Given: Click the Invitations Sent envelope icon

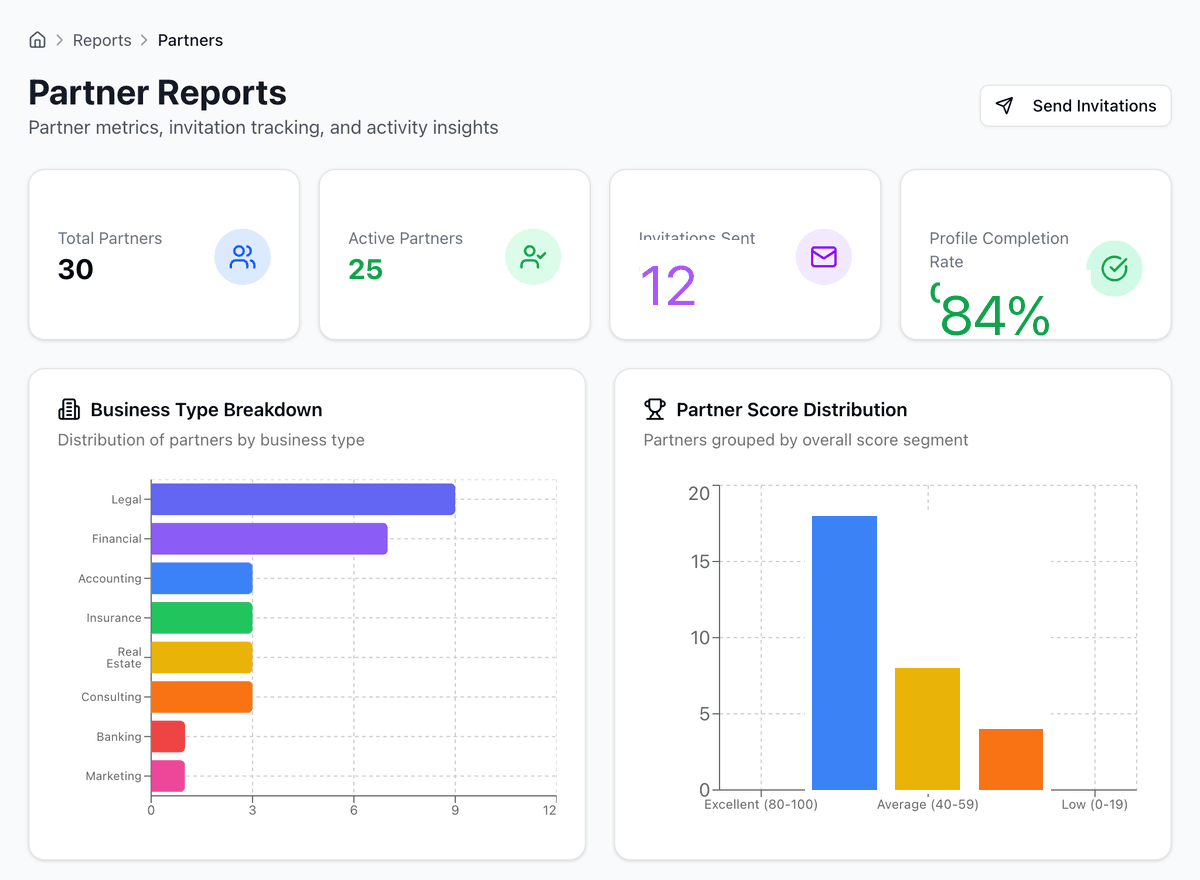Looking at the screenshot, I should 823,257.
